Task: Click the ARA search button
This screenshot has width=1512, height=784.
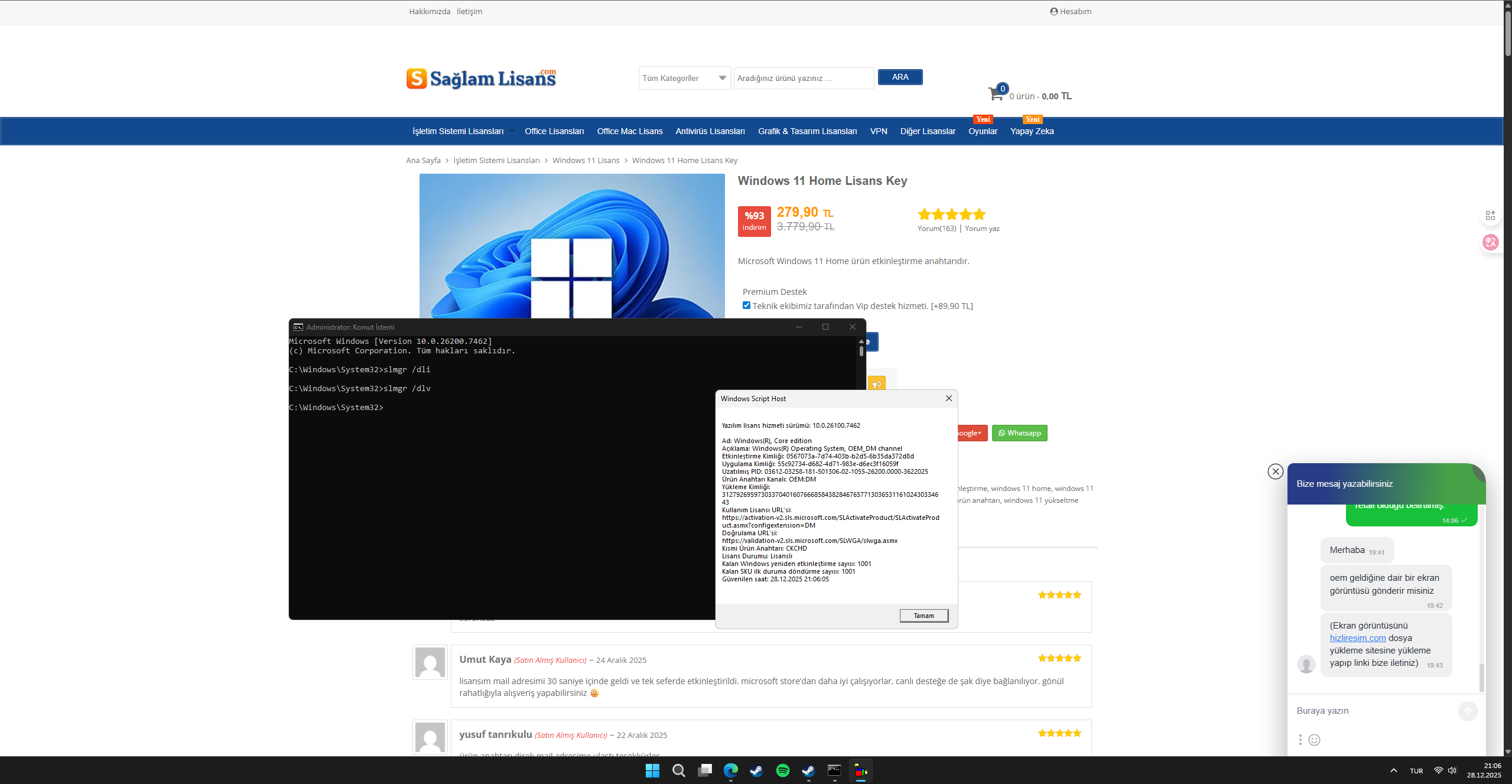Action: point(900,77)
